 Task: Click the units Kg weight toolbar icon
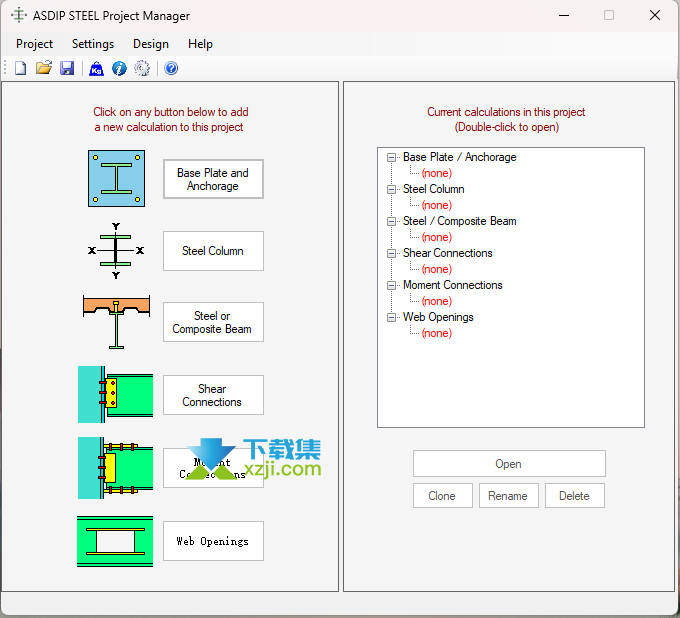(96, 68)
